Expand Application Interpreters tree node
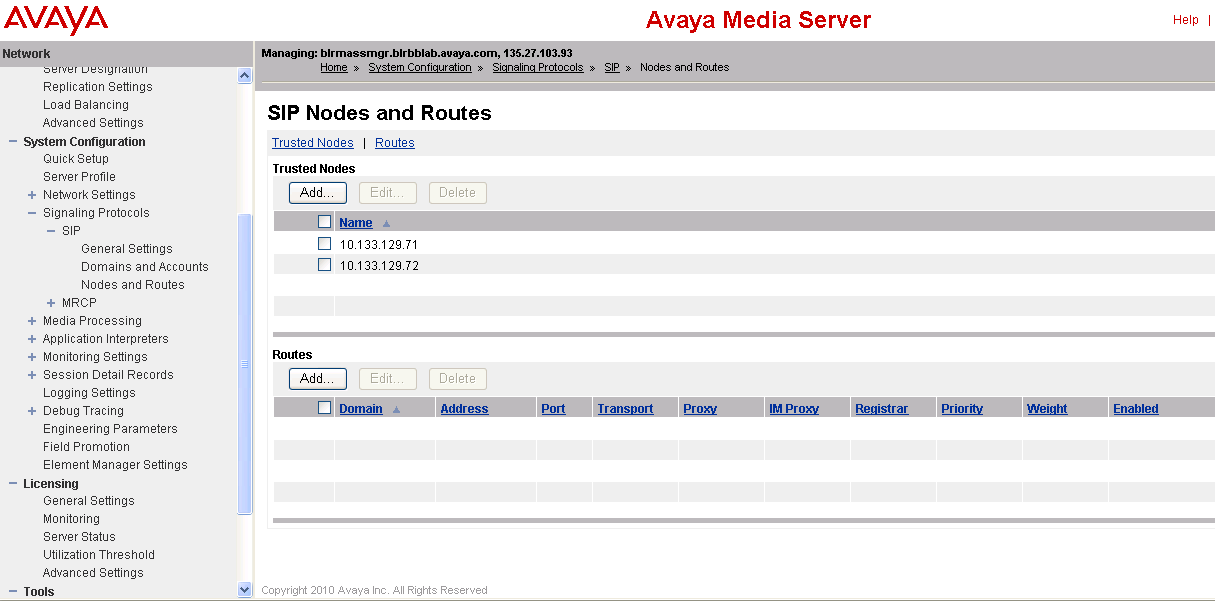 (x=32, y=339)
